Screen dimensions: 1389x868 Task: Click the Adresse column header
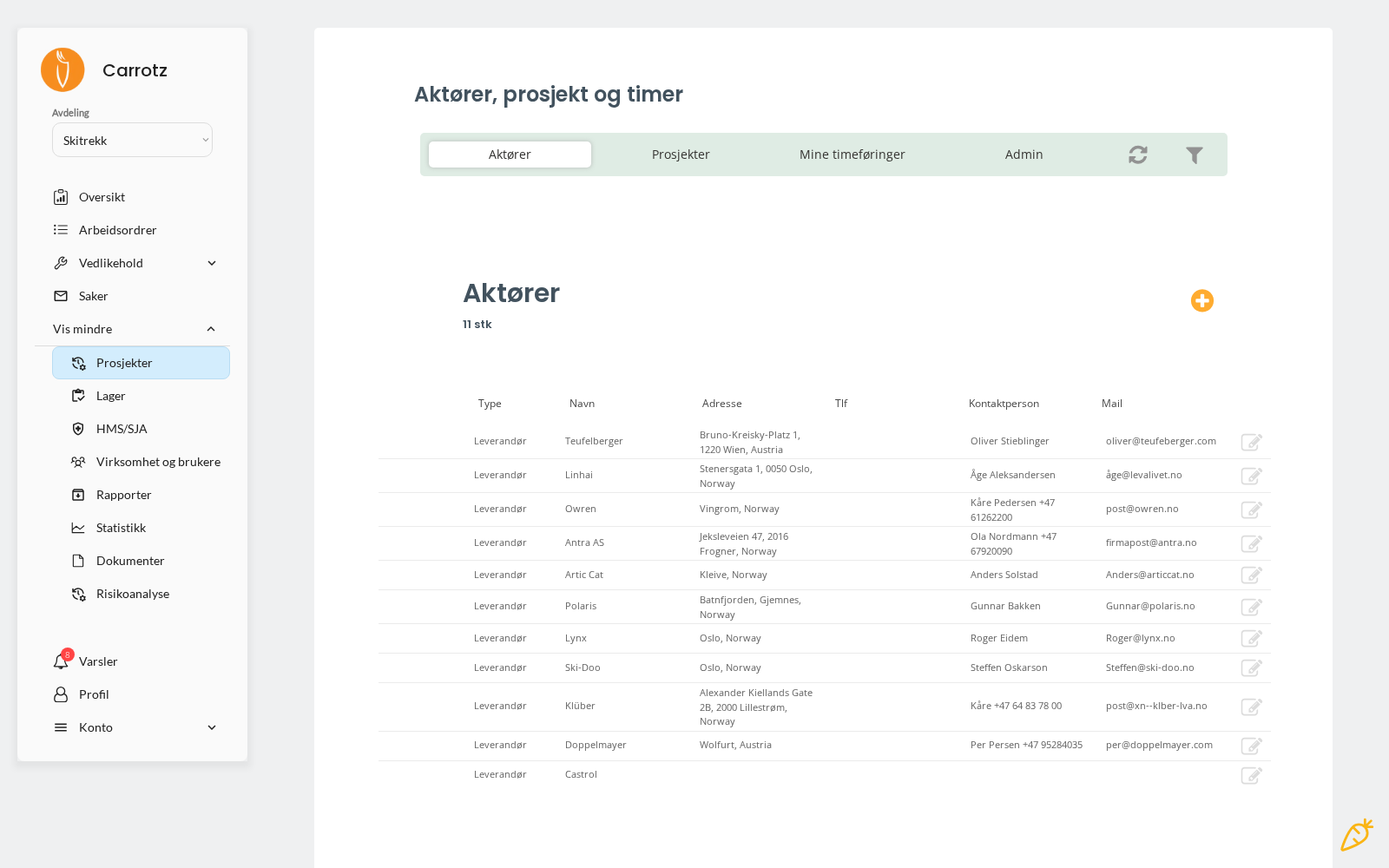tap(721, 404)
